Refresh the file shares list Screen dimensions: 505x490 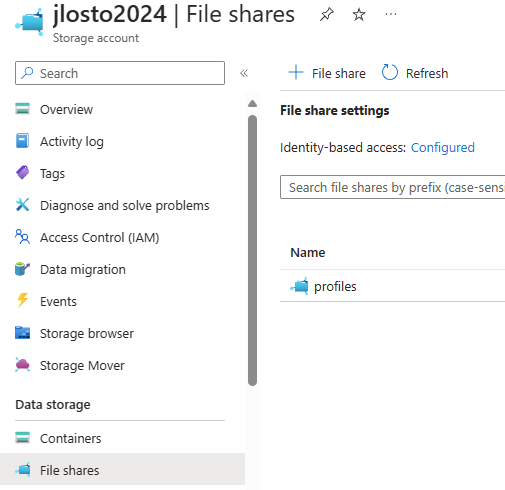click(415, 73)
